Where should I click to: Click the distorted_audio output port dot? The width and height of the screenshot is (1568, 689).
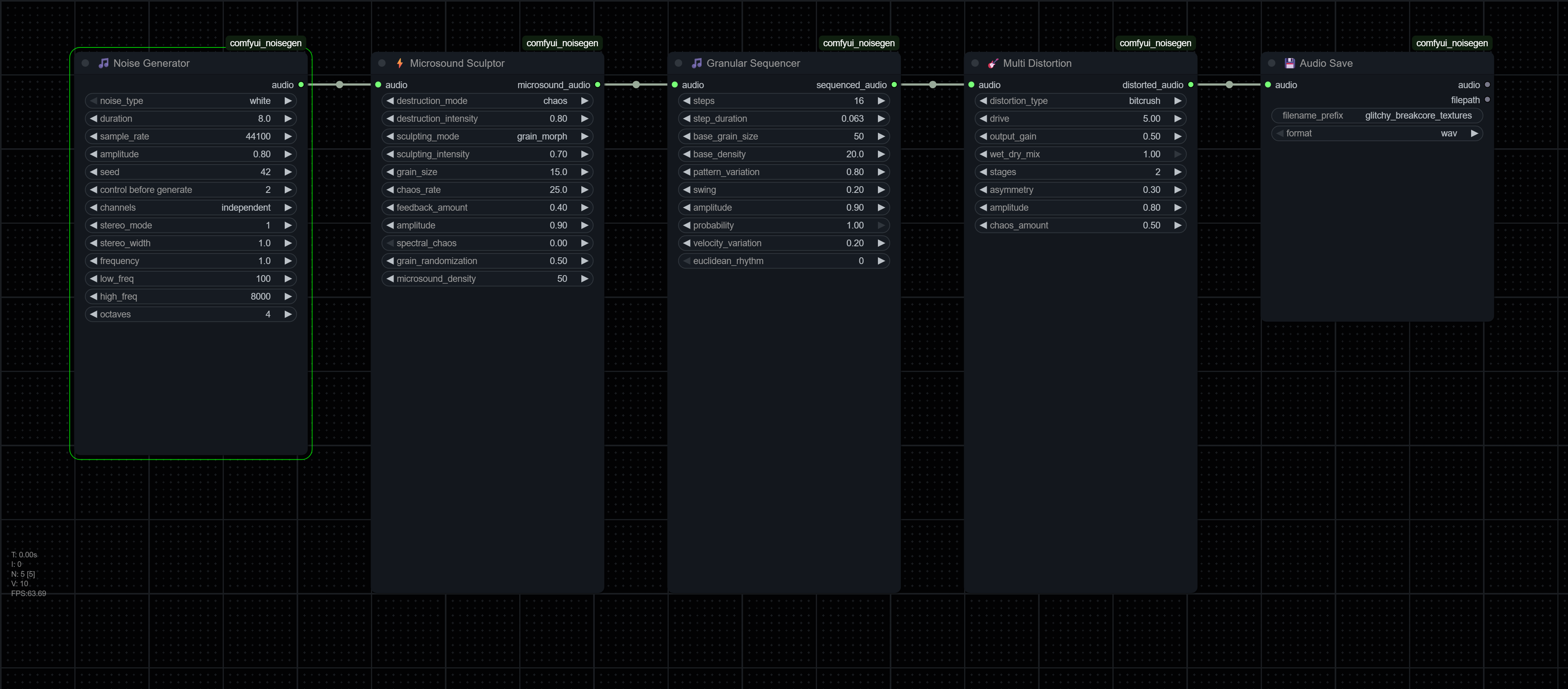[x=1191, y=85]
